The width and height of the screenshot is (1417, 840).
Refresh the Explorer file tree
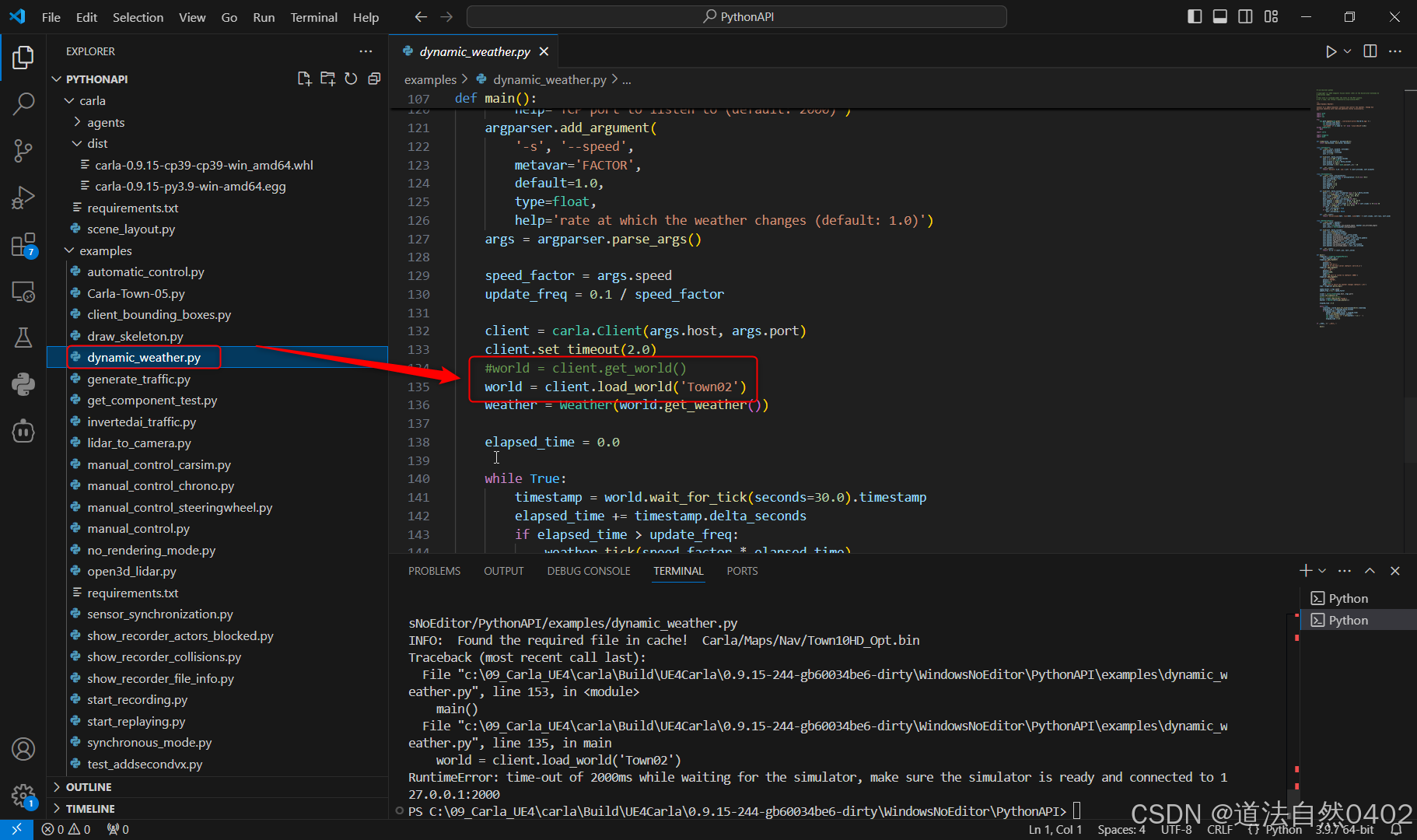tap(351, 79)
